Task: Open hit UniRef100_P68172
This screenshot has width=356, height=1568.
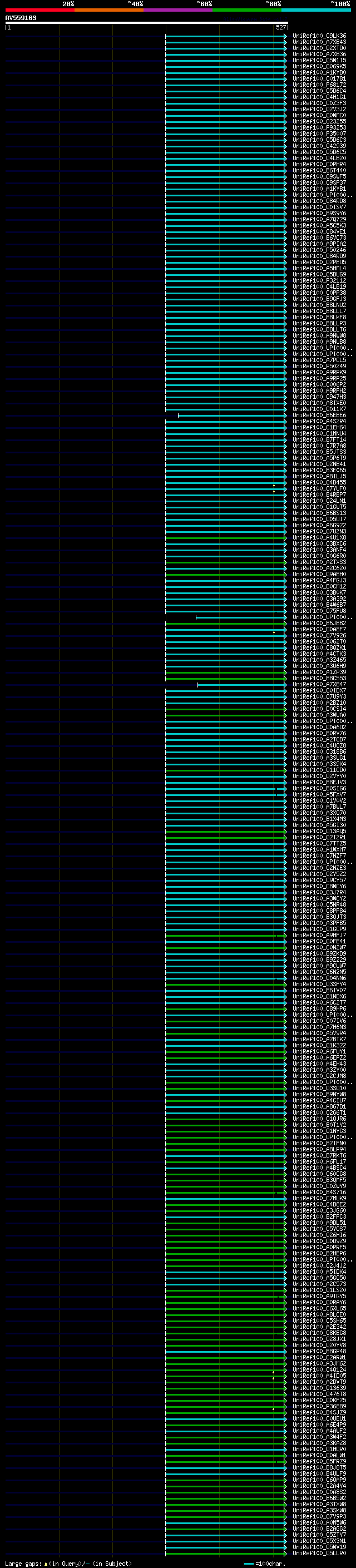Action: [319, 85]
